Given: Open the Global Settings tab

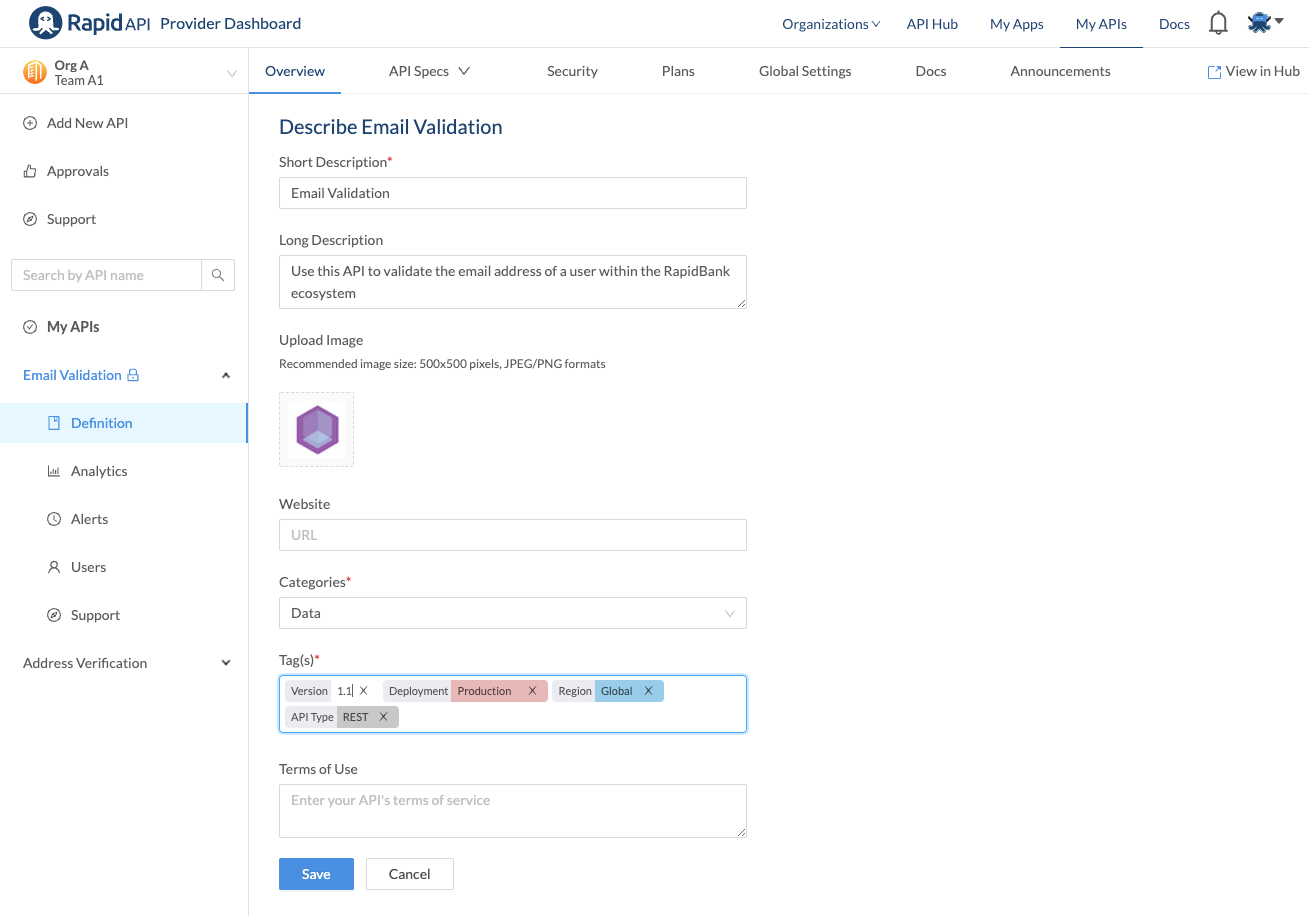Looking at the screenshot, I should tap(805, 71).
